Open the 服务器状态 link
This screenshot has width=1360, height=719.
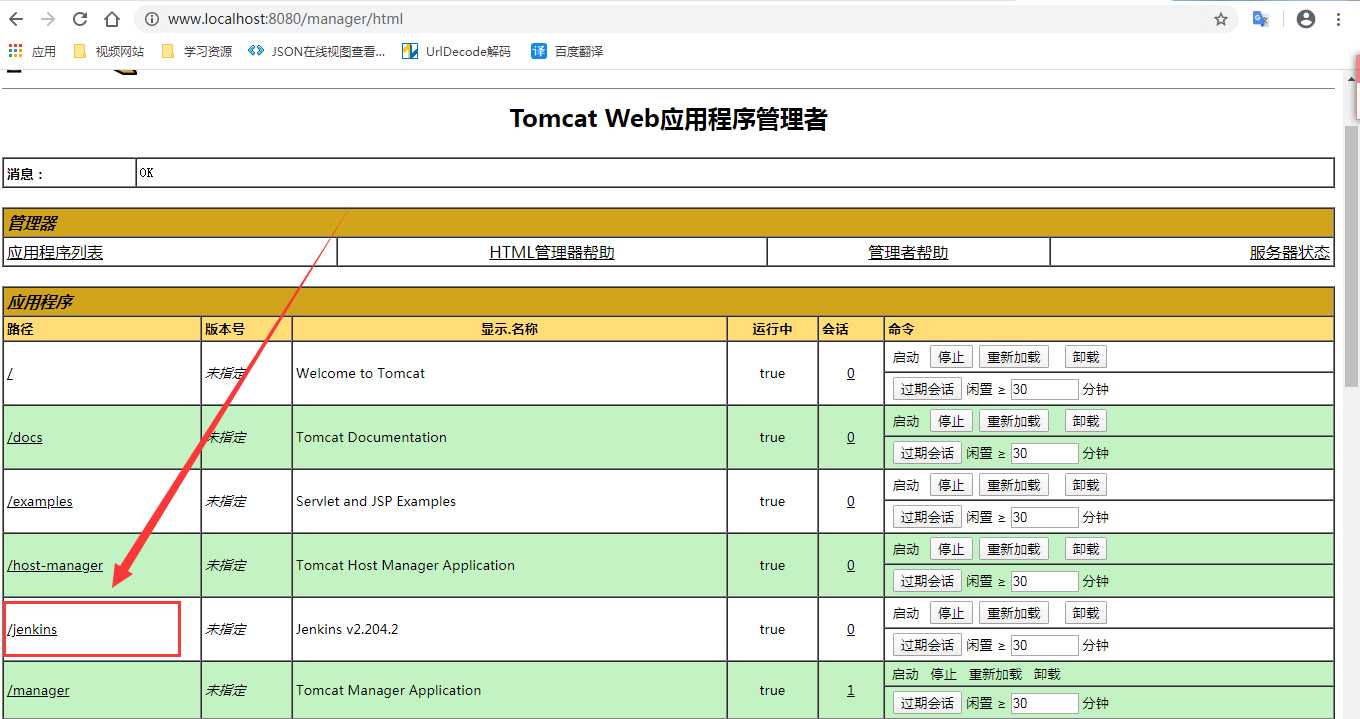(1290, 252)
